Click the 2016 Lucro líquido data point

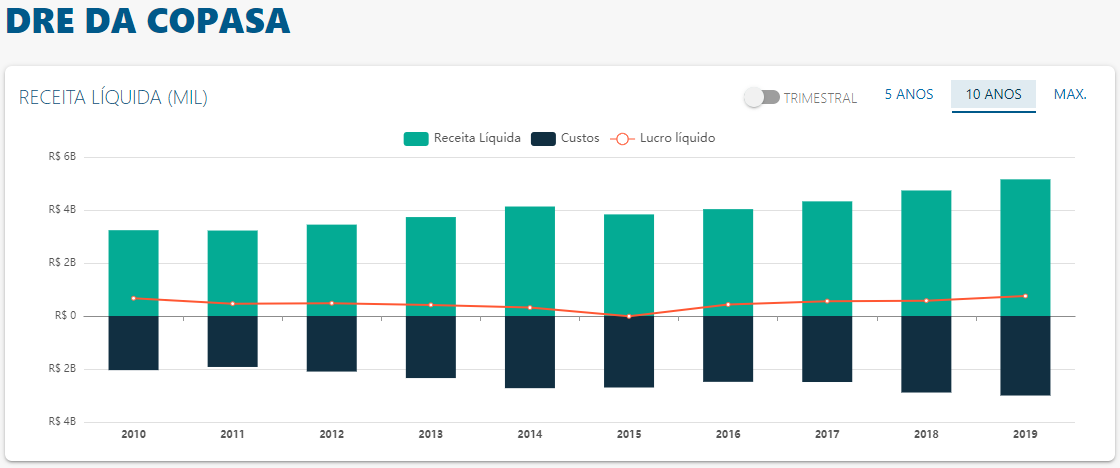click(728, 304)
